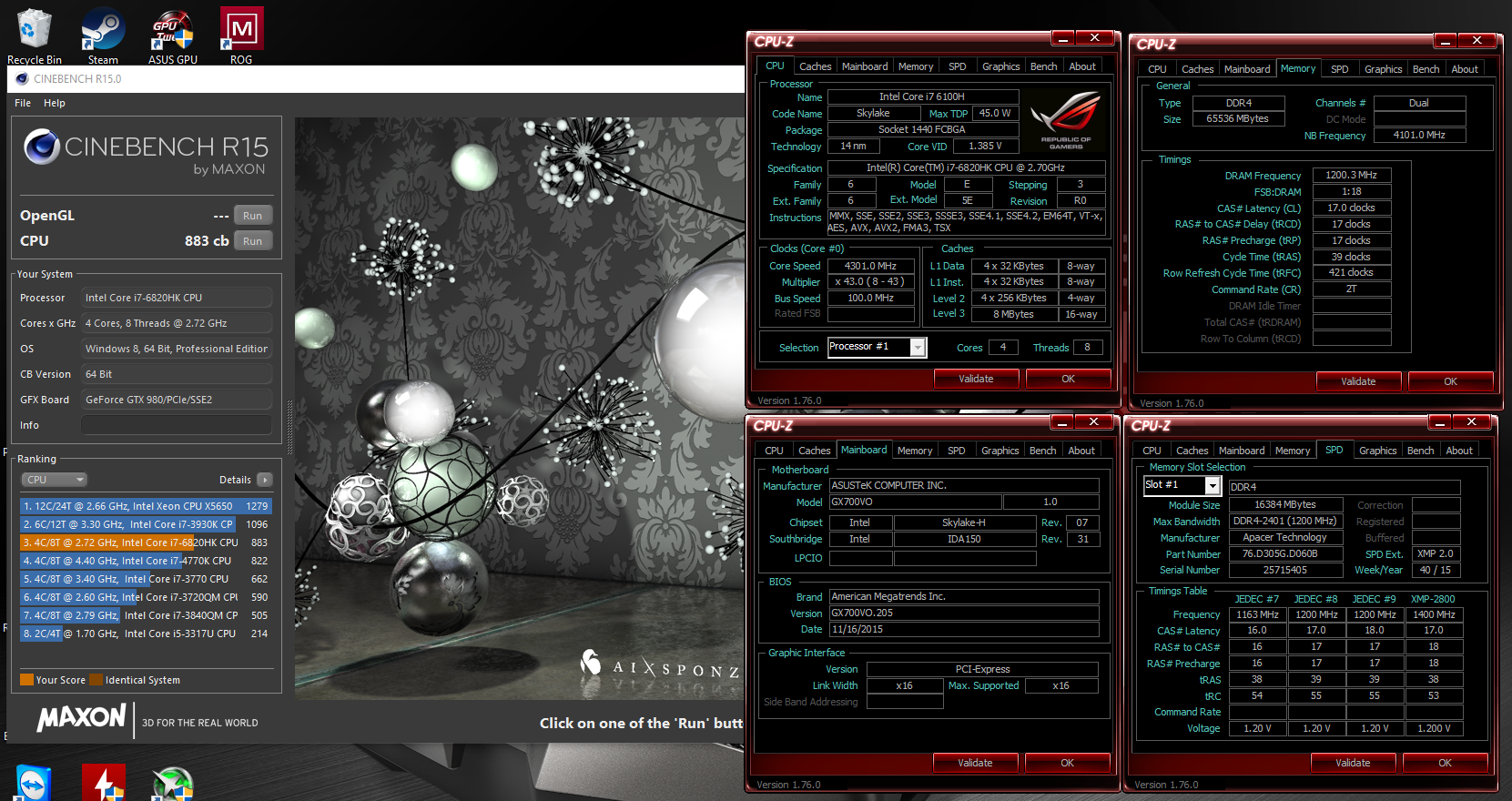1512x801 pixels.
Task: Open the MSI Afterburner green jet icon
Action: pos(172,785)
